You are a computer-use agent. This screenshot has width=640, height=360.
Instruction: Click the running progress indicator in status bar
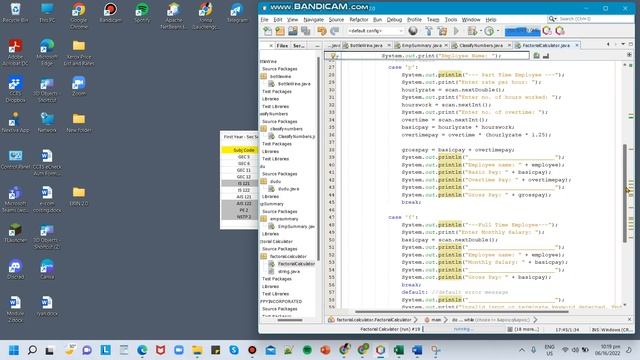pyautogui.click(x=463, y=329)
